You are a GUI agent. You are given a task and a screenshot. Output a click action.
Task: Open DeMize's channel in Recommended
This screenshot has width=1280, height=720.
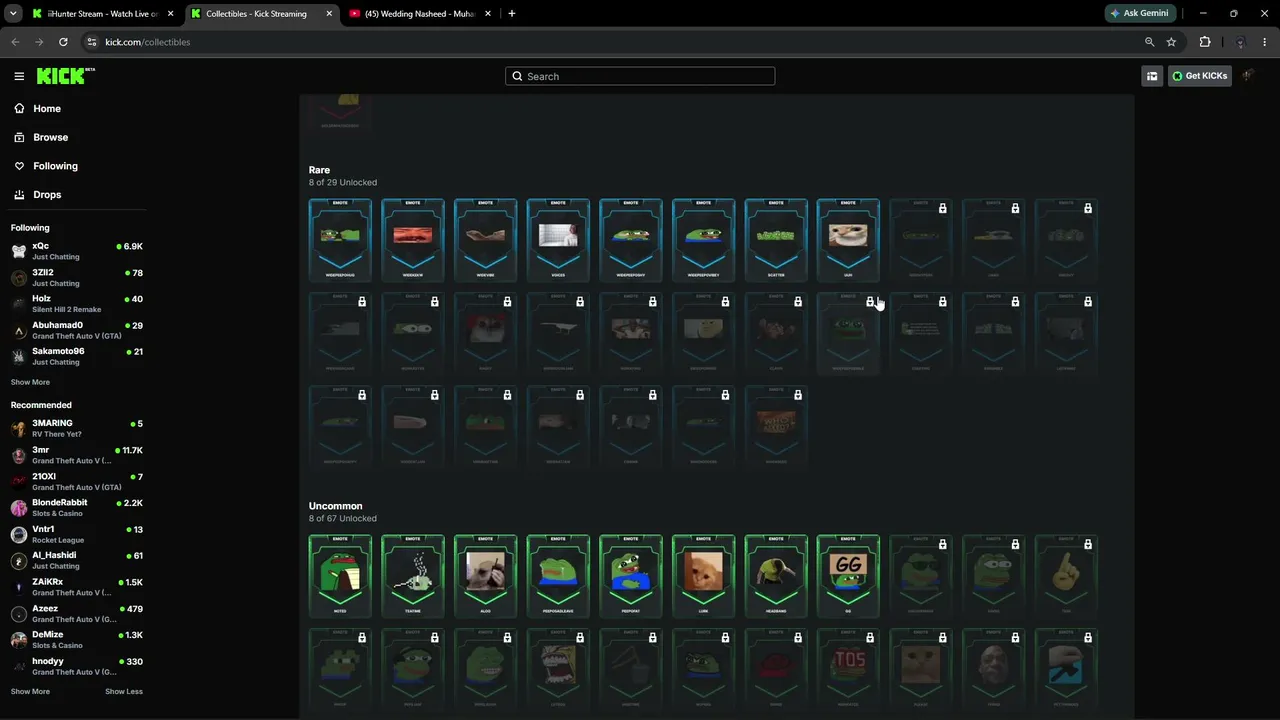[x=78, y=640]
